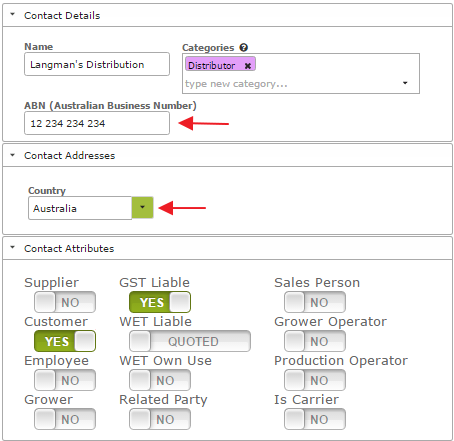Click the Name input field

[x=97, y=64]
